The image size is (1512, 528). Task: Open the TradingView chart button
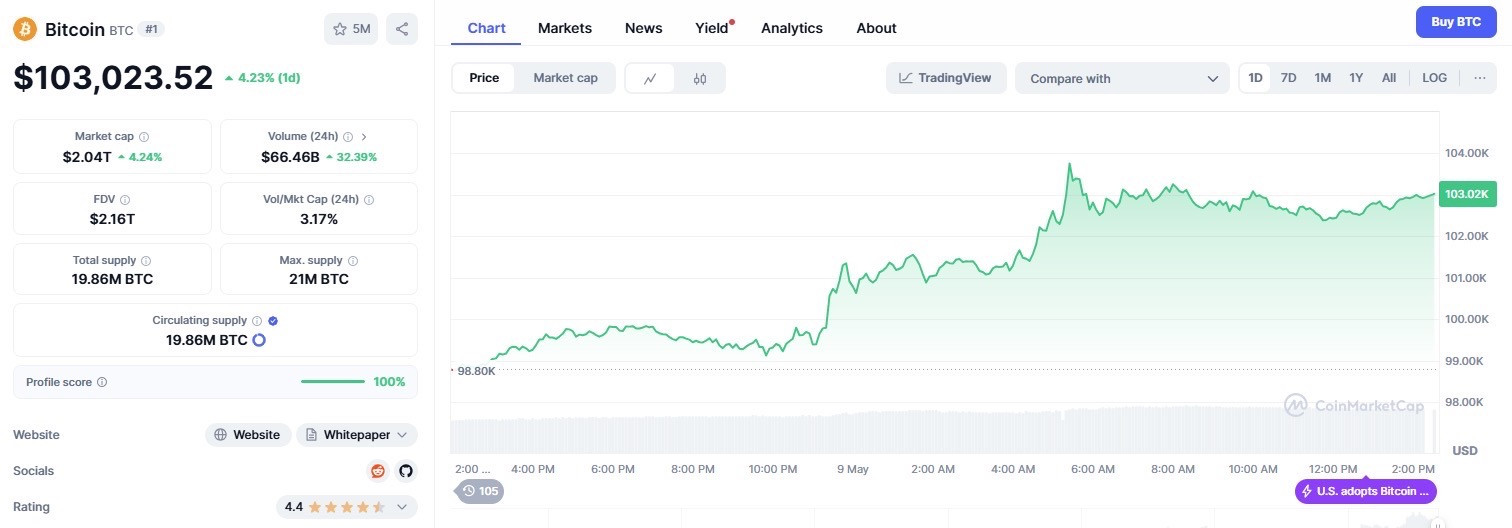[x=946, y=78]
